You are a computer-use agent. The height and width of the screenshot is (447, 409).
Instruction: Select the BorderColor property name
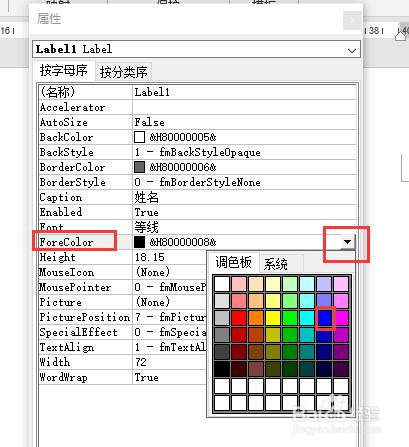coord(72,167)
